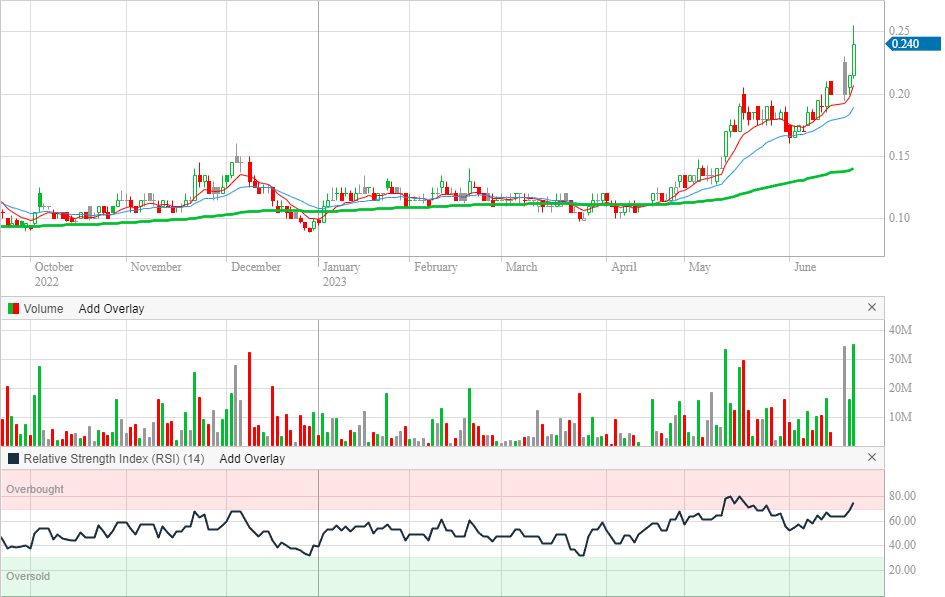Select January 2023 on the time axis
The height and width of the screenshot is (597, 945).
click(341, 274)
